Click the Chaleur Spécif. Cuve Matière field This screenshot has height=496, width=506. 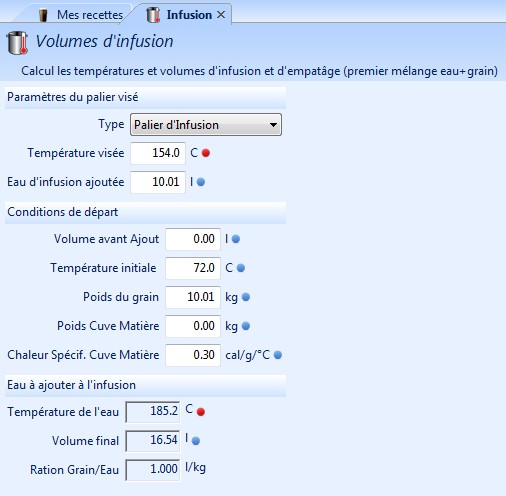pos(193,355)
